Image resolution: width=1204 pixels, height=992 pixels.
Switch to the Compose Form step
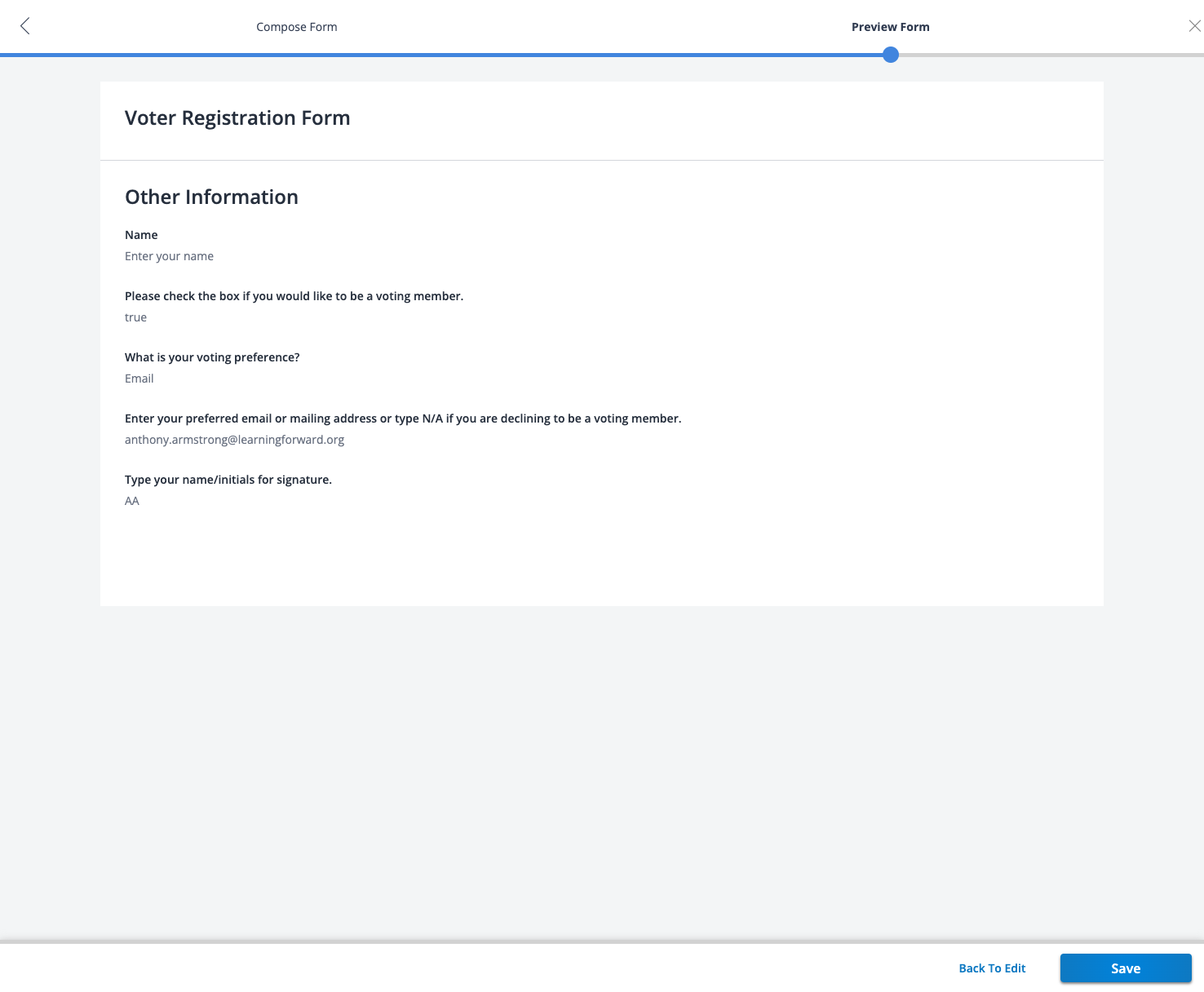(297, 27)
